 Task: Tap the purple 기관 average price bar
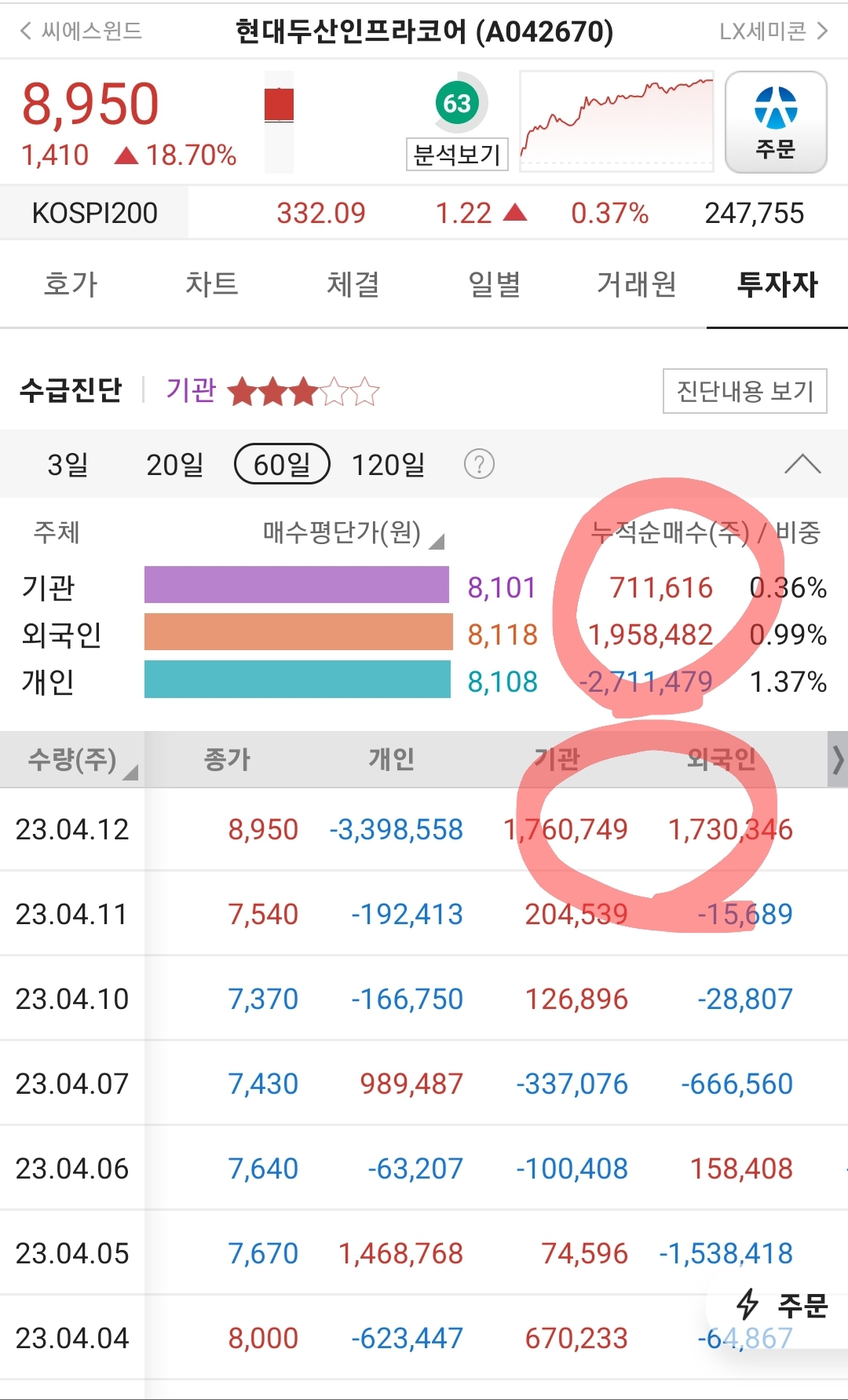click(x=297, y=584)
